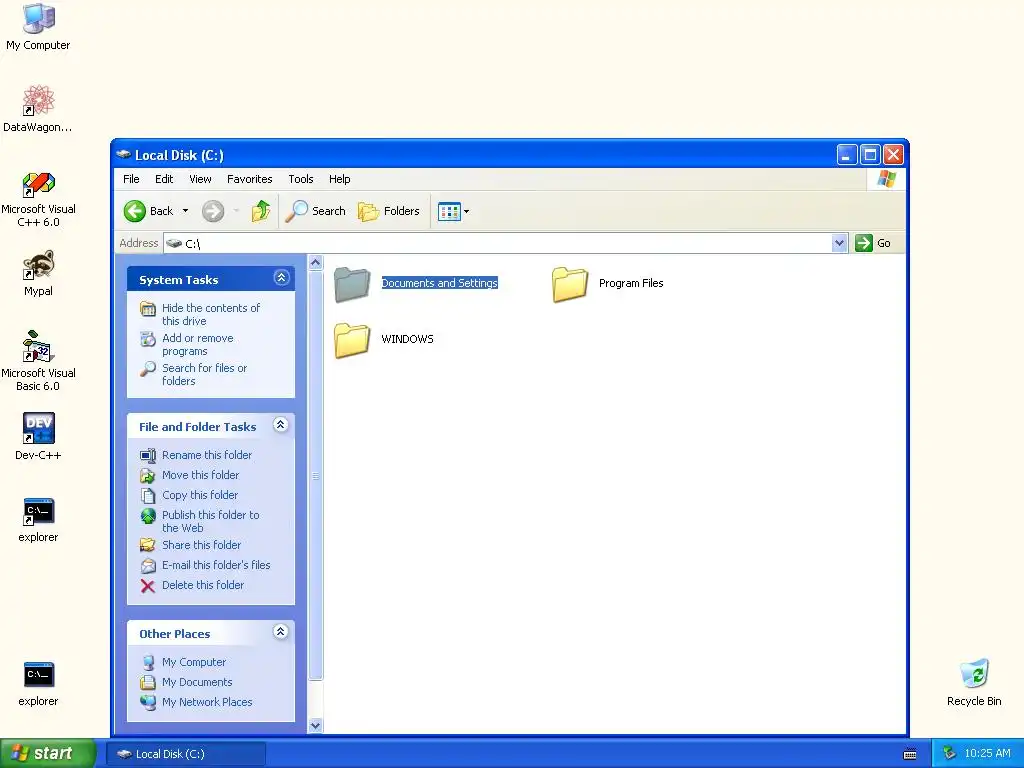Click the task pane scroll up arrow
Viewport: 1024px width, 768px height.
coord(315,263)
